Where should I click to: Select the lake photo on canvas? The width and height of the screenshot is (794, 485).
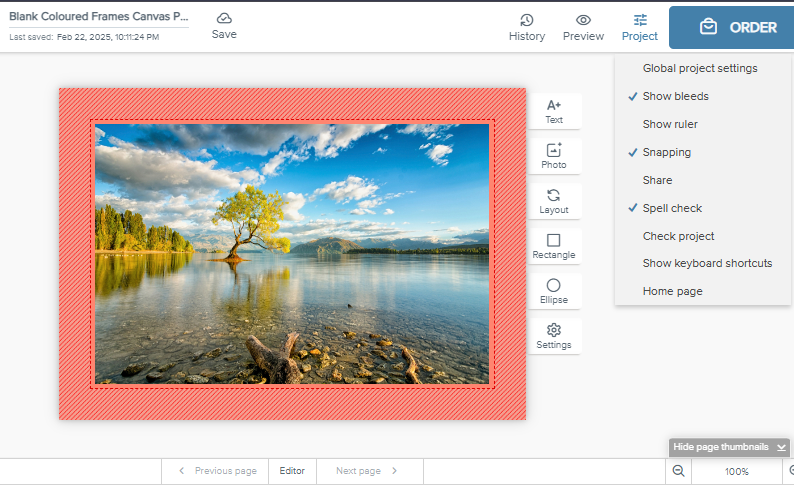(292, 254)
